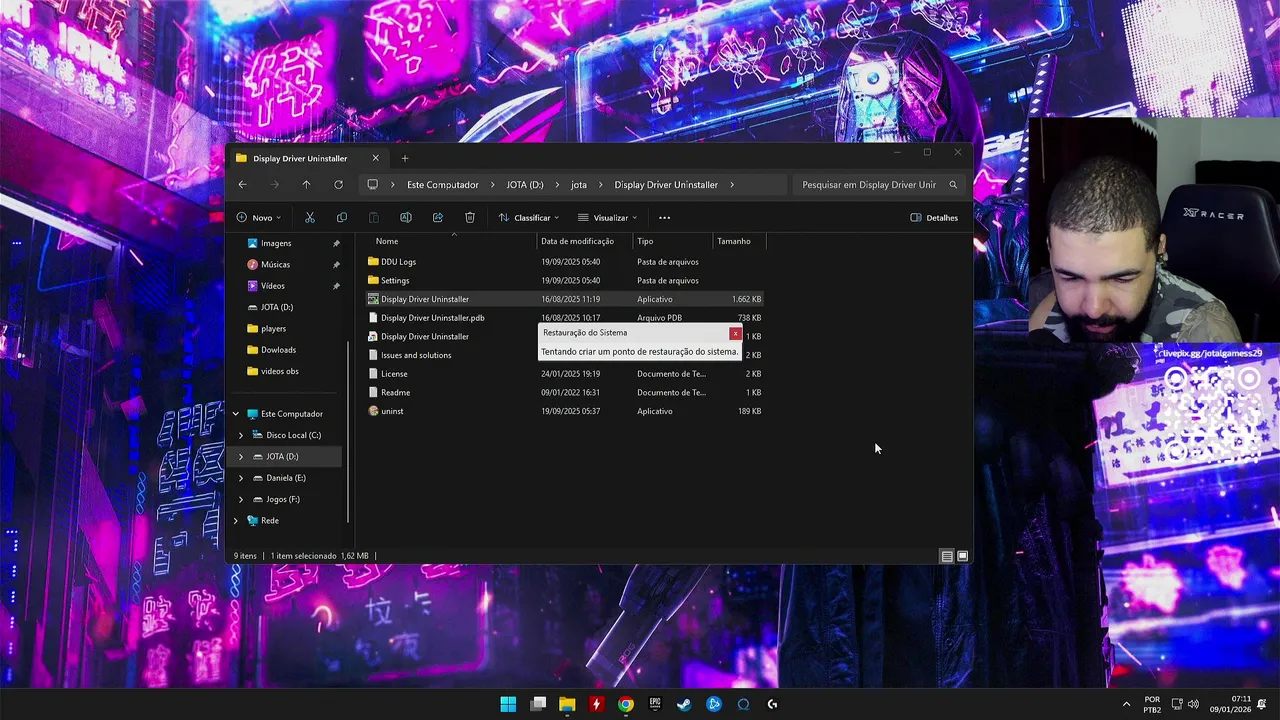This screenshot has width=1280, height=720.
Task: Click the volume speaker tray icon
Action: pos(1194,704)
